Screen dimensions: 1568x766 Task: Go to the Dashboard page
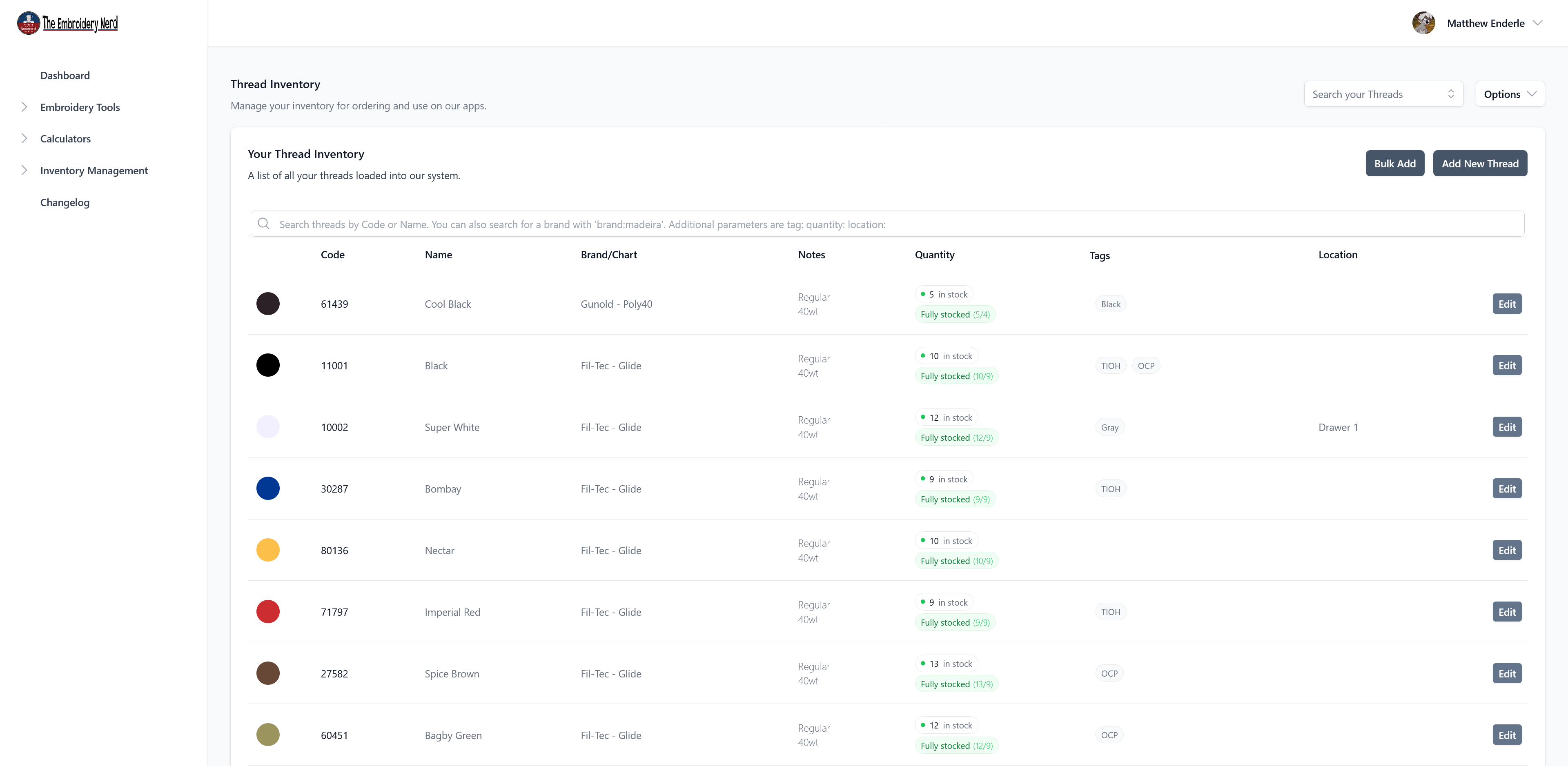[x=65, y=75]
